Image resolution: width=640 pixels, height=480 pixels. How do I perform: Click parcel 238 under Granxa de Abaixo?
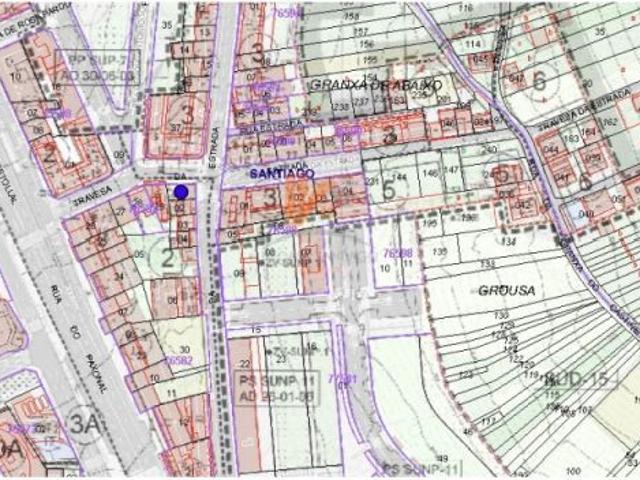point(340,107)
